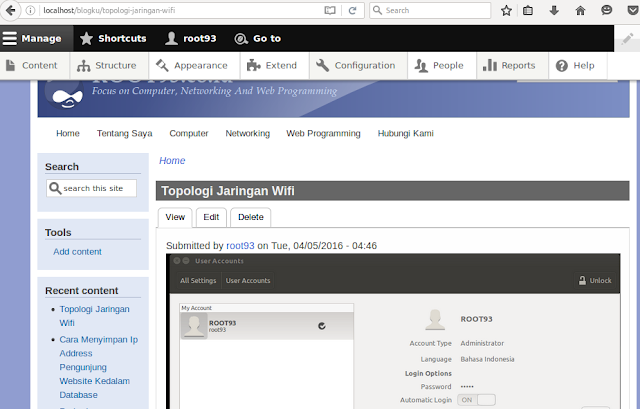The image size is (640, 409).
Task: Click the pencil edit icon in admin bar
Action: pyautogui.click(x=627, y=39)
